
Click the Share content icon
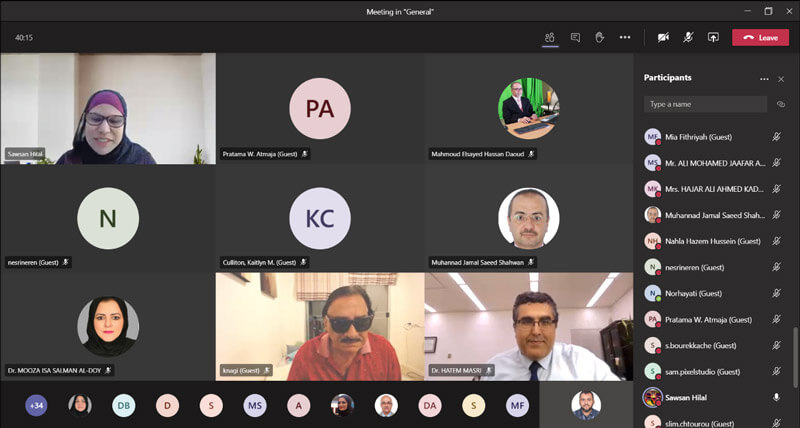click(x=713, y=37)
